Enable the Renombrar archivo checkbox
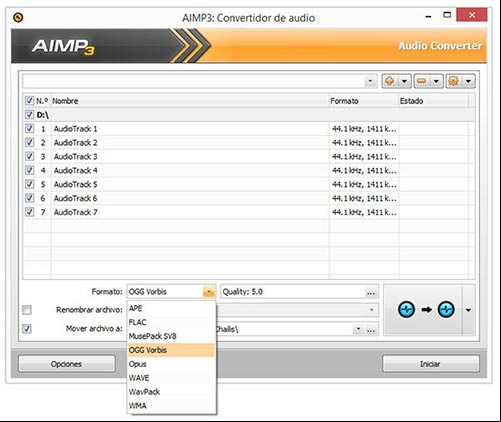Screen dimensions: 501x422 click(27, 310)
